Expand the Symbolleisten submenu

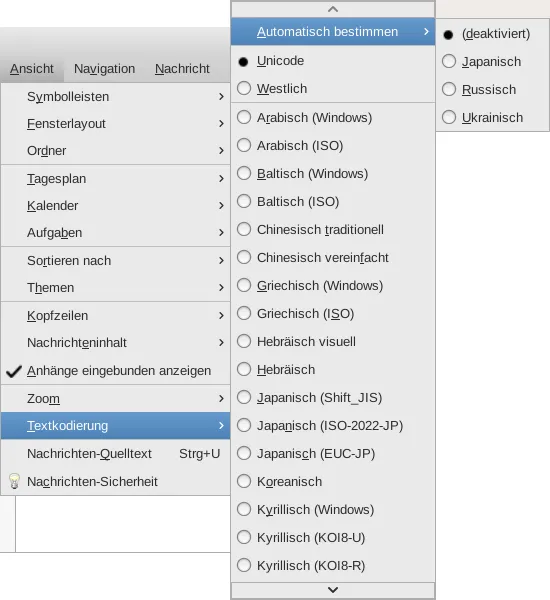click(x=115, y=97)
